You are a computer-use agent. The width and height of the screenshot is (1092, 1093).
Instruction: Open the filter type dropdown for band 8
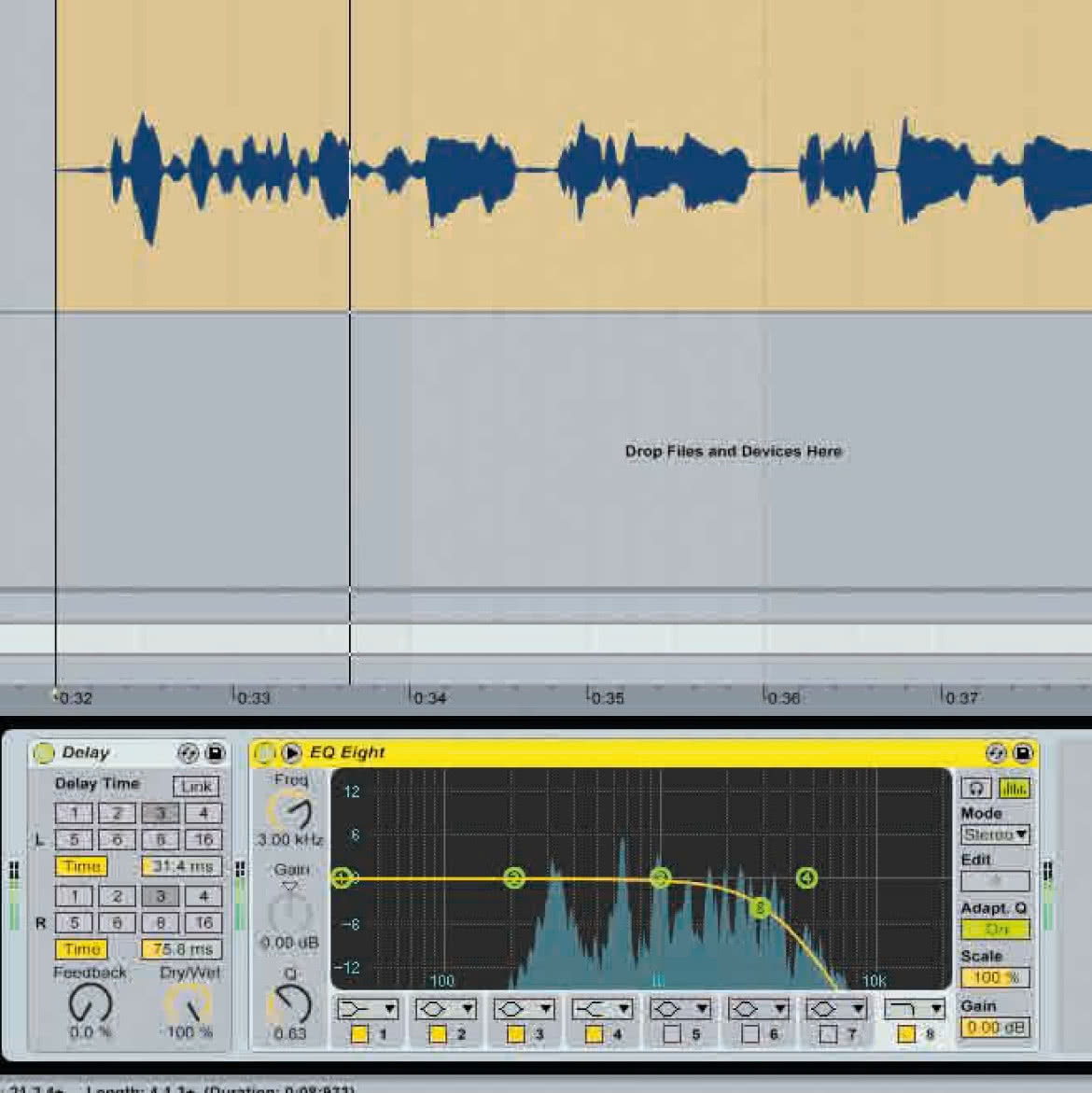(x=915, y=1009)
